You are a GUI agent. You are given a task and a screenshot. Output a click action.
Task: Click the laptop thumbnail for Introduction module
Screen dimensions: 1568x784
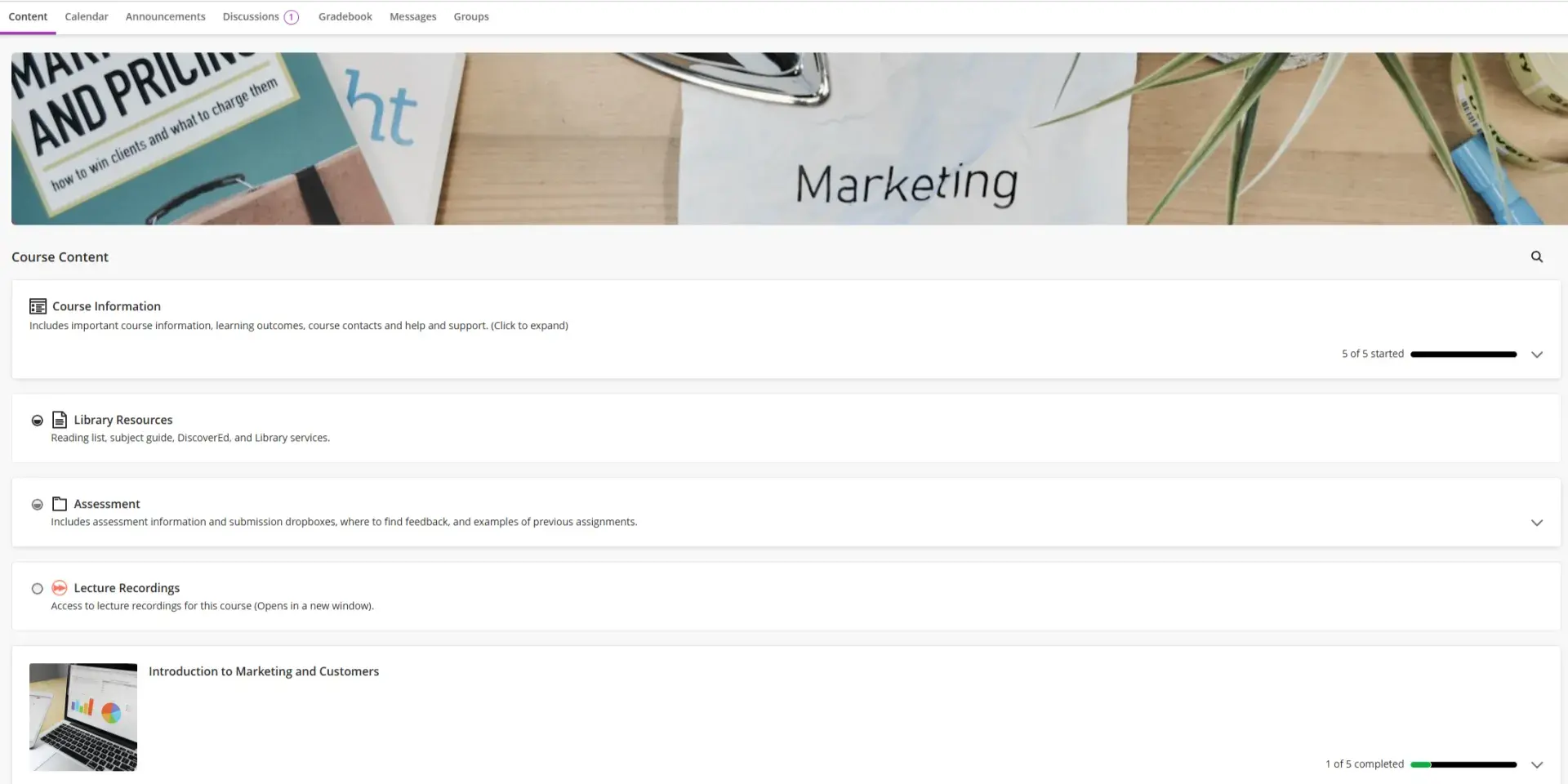pyautogui.click(x=83, y=717)
